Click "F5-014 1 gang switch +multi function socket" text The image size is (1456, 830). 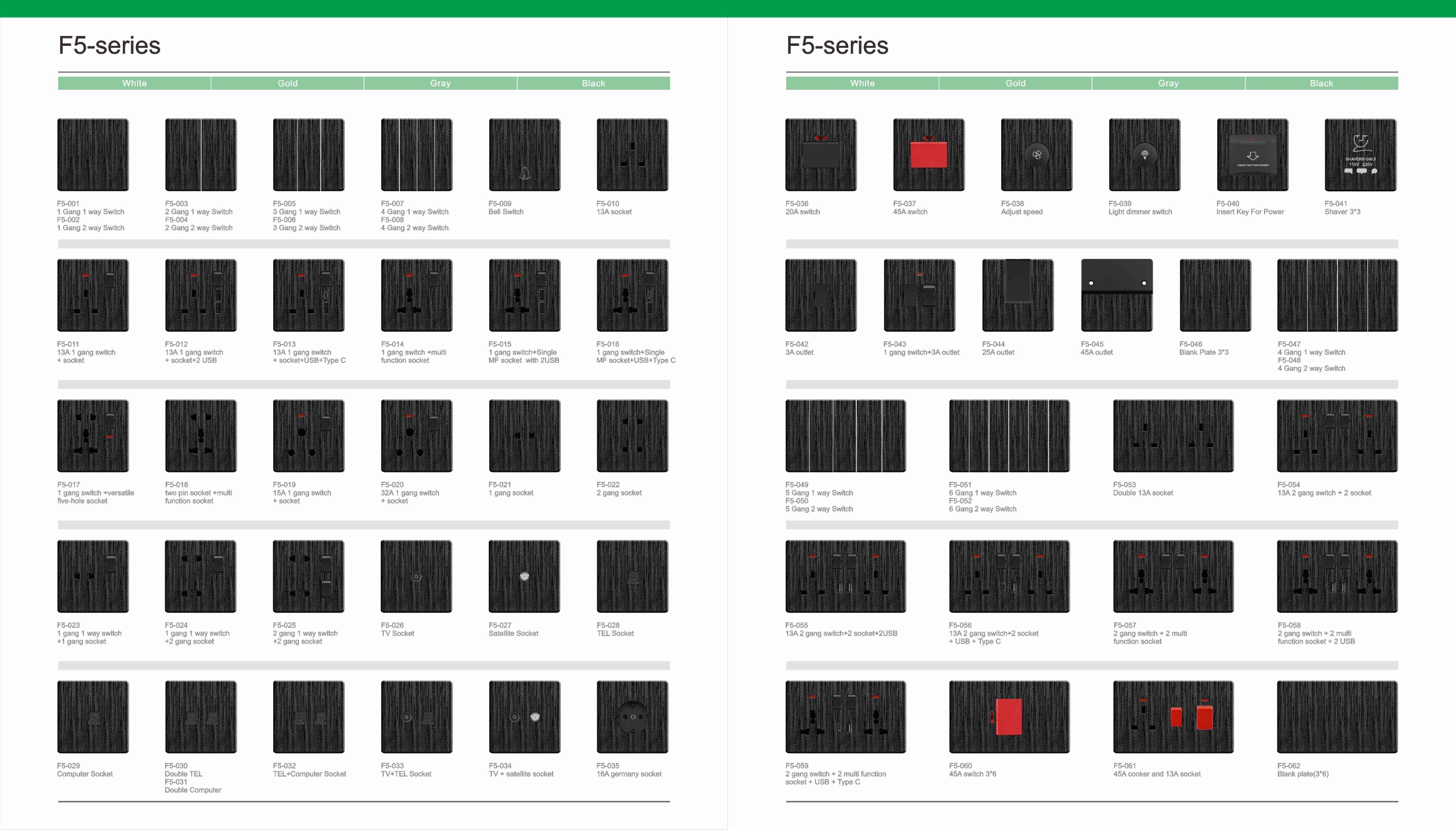click(413, 352)
